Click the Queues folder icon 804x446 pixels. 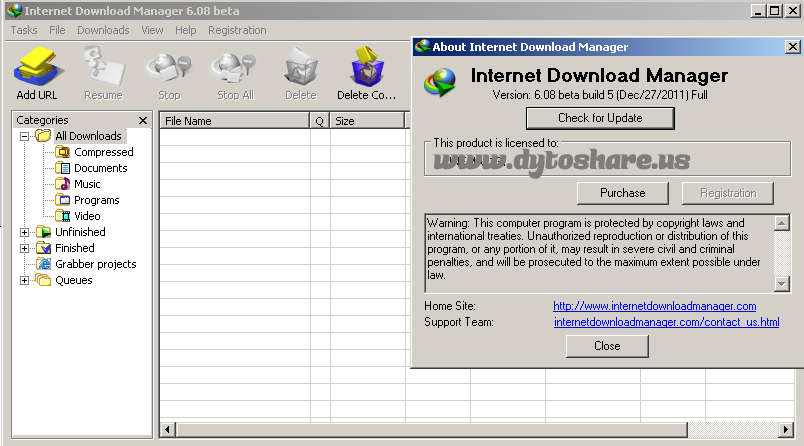coord(44,280)
